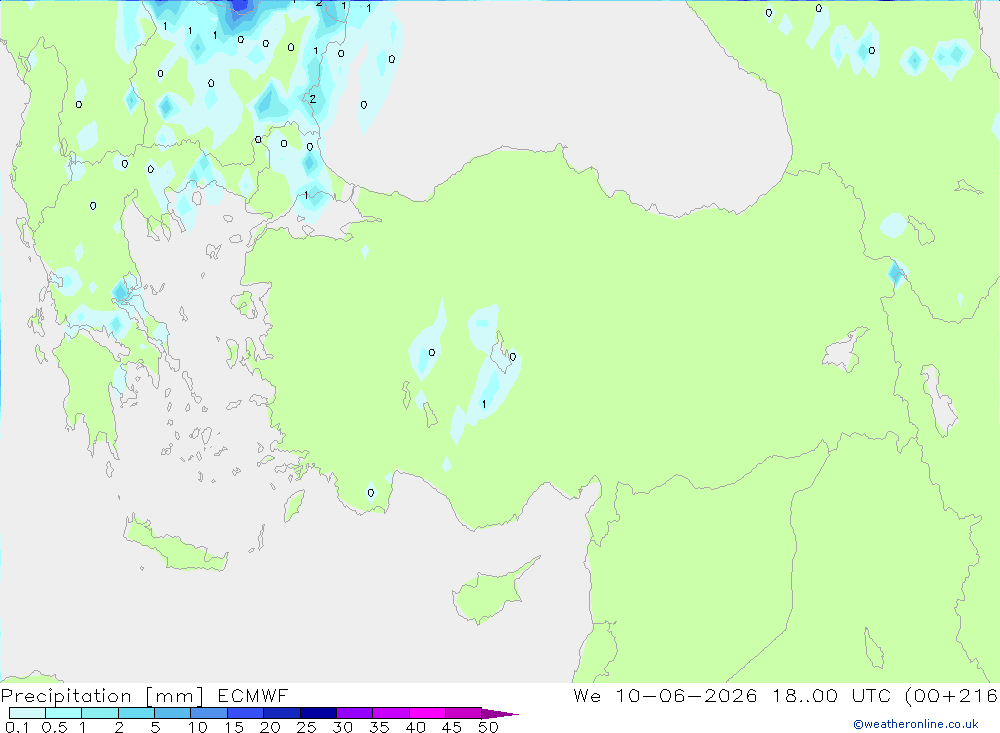Screen dimensions: 1000x733
Task: Click the date 'We 10-06-2026'
Action: point(665,696)
